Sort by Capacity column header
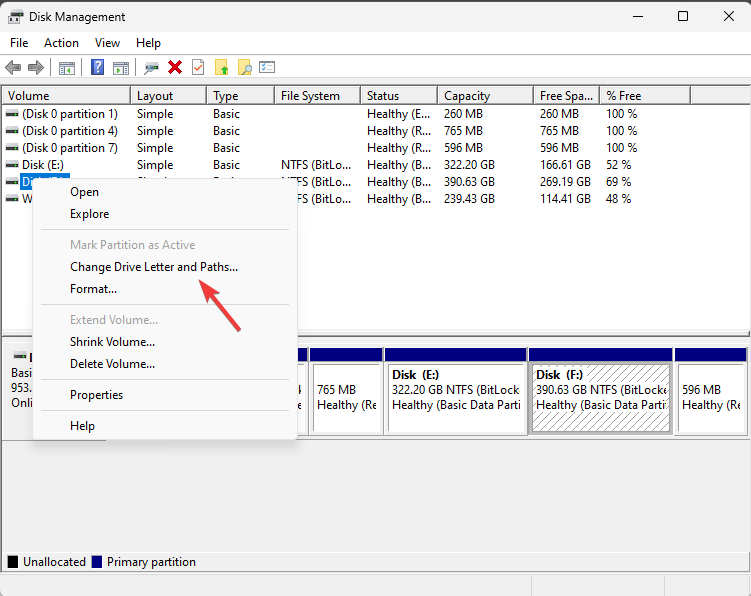Screen dimensions: 751x596 tap(486, 96)
